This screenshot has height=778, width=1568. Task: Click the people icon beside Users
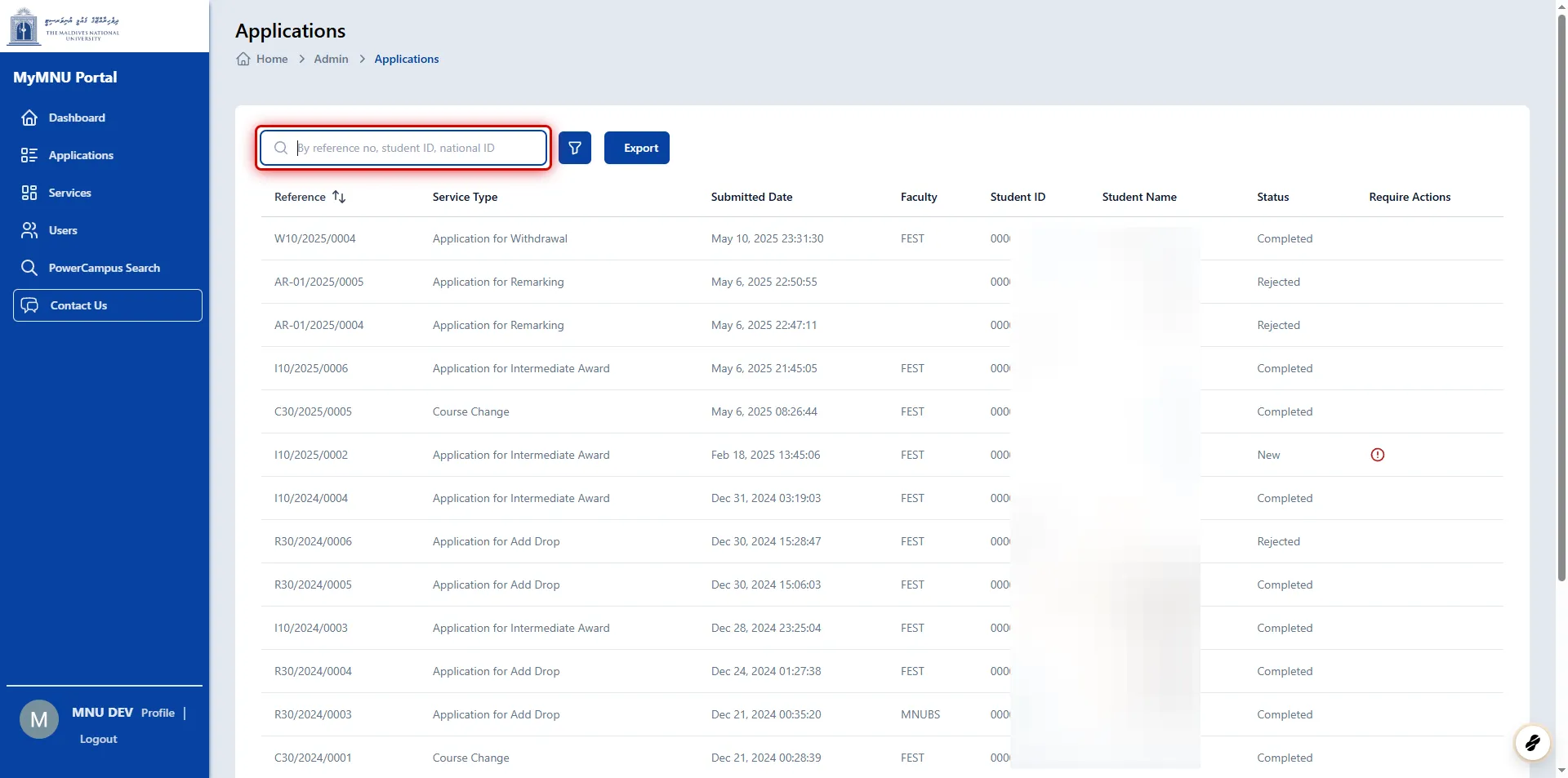pyautogui.click(x=29, y=230)
